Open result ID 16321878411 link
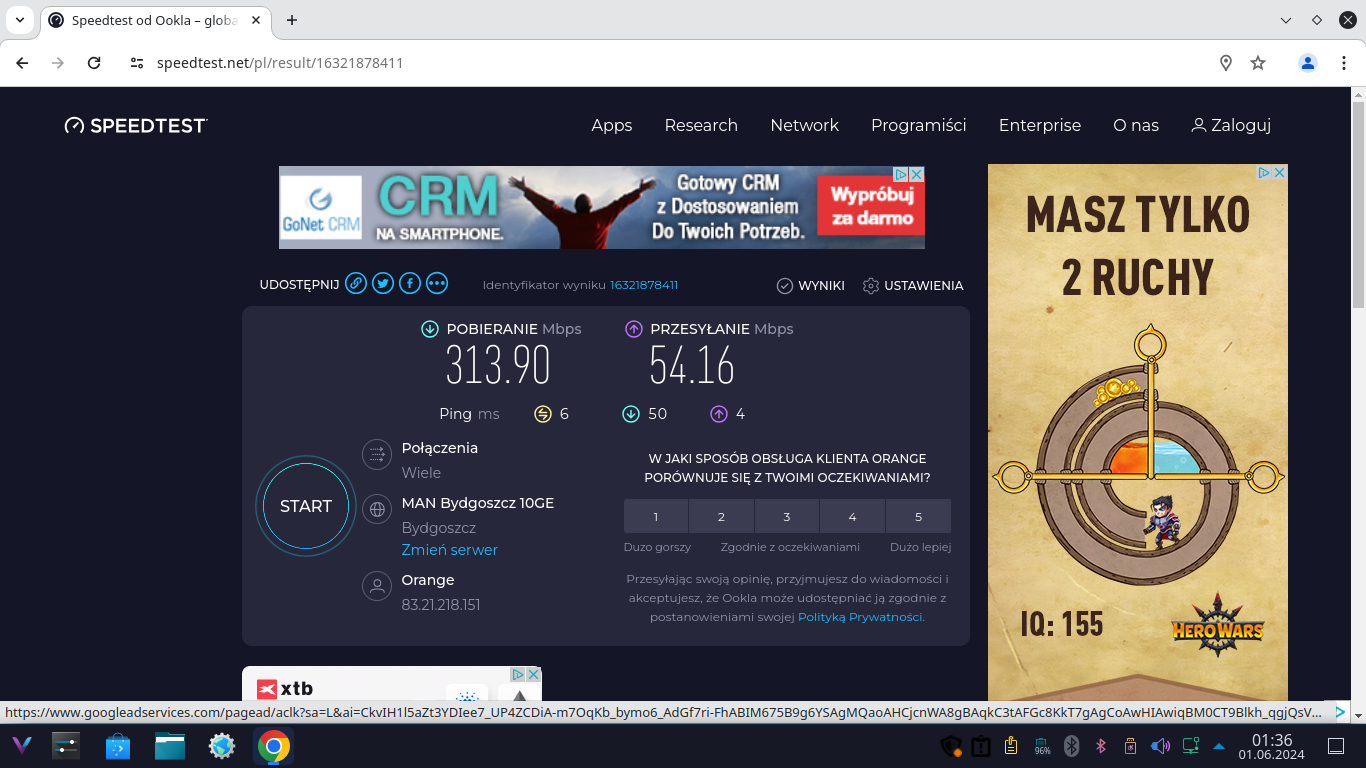The image size is (1366, 768). point(644,285)
